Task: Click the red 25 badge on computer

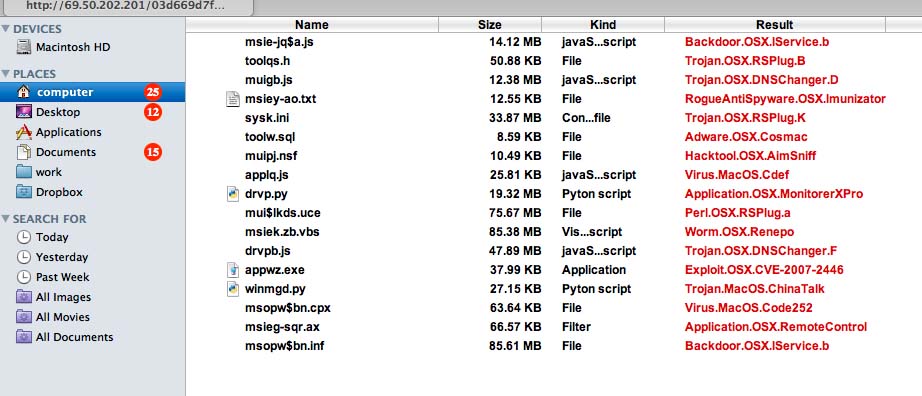Action: [x=153, y=92]
